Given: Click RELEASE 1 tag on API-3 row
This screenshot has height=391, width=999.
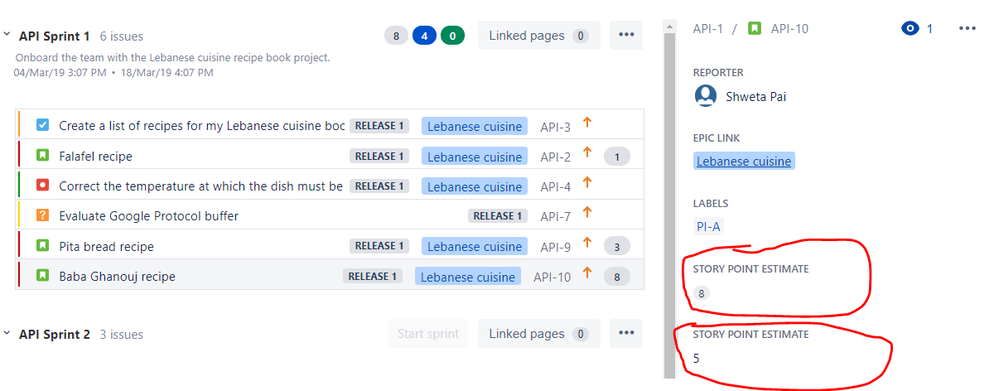Looking at the screenshot, I should (x=379, y=125).
